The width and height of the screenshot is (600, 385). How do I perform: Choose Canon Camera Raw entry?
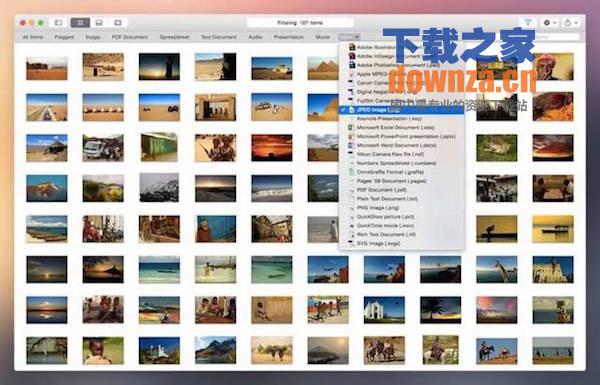(402, 83)
